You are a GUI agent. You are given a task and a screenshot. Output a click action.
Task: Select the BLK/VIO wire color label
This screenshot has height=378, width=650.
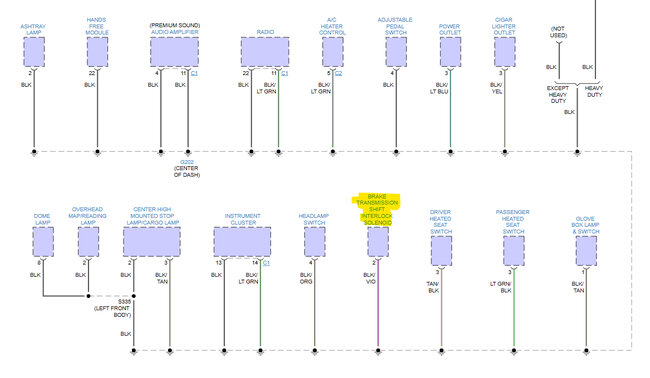click(369, 278)
